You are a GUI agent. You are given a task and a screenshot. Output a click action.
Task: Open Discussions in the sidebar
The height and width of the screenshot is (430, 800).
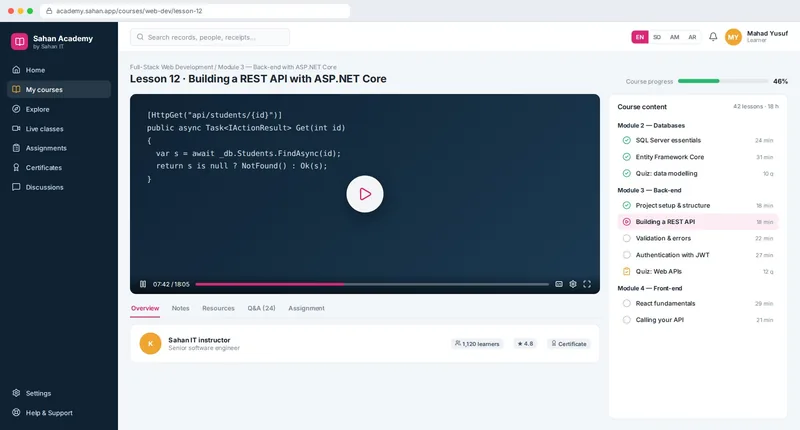click(59, 187)
